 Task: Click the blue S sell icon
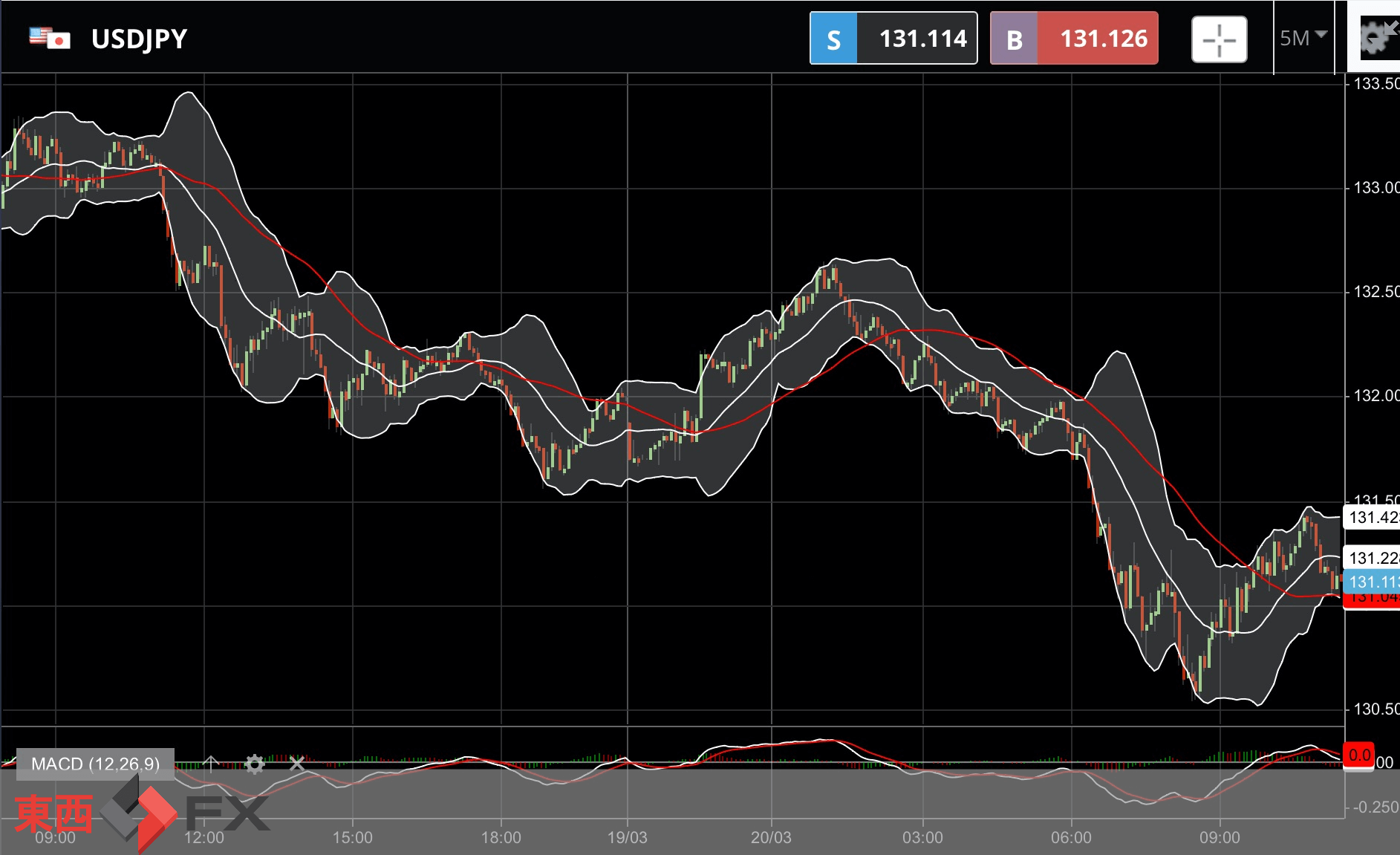pos(833,39)
